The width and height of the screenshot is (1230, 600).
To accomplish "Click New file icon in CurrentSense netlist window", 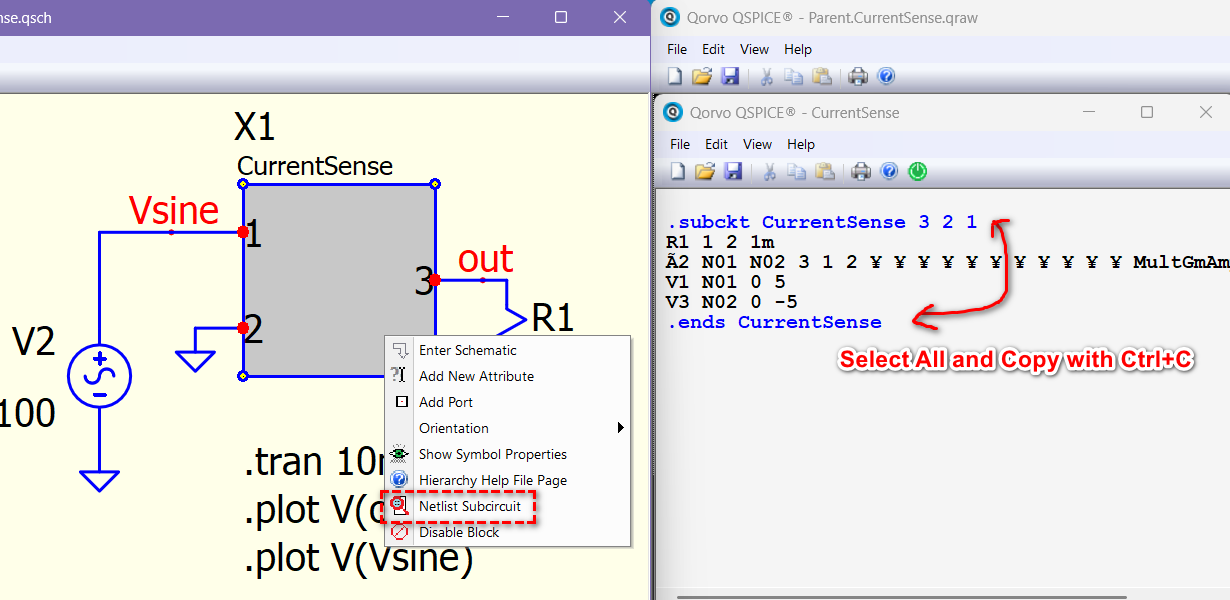I will [678, 172].
